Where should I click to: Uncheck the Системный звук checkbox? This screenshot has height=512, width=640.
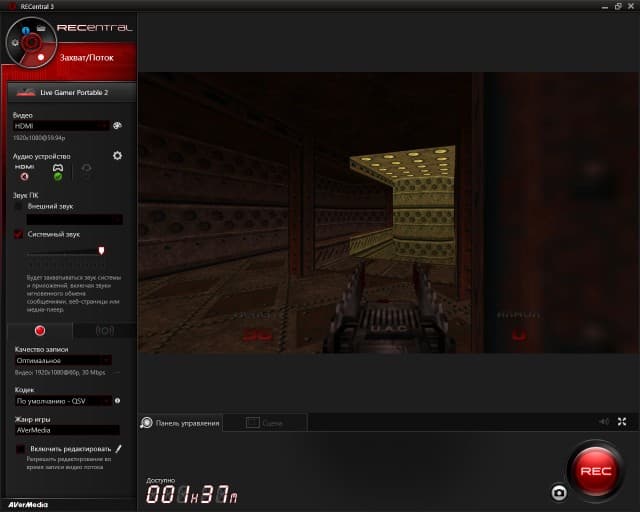click(18, 234)
